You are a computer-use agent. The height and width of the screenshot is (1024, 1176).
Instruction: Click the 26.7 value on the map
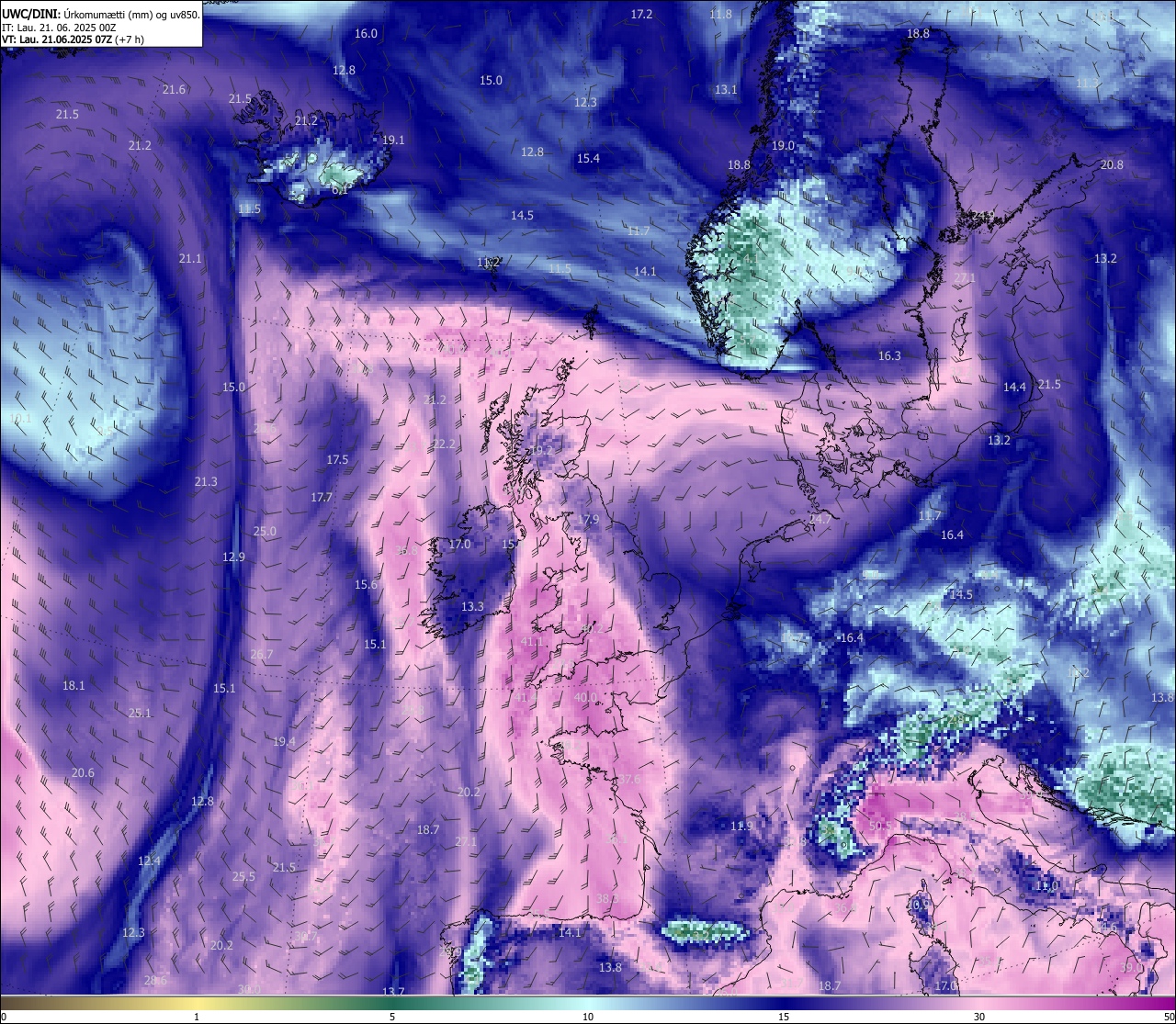point(262,654)
